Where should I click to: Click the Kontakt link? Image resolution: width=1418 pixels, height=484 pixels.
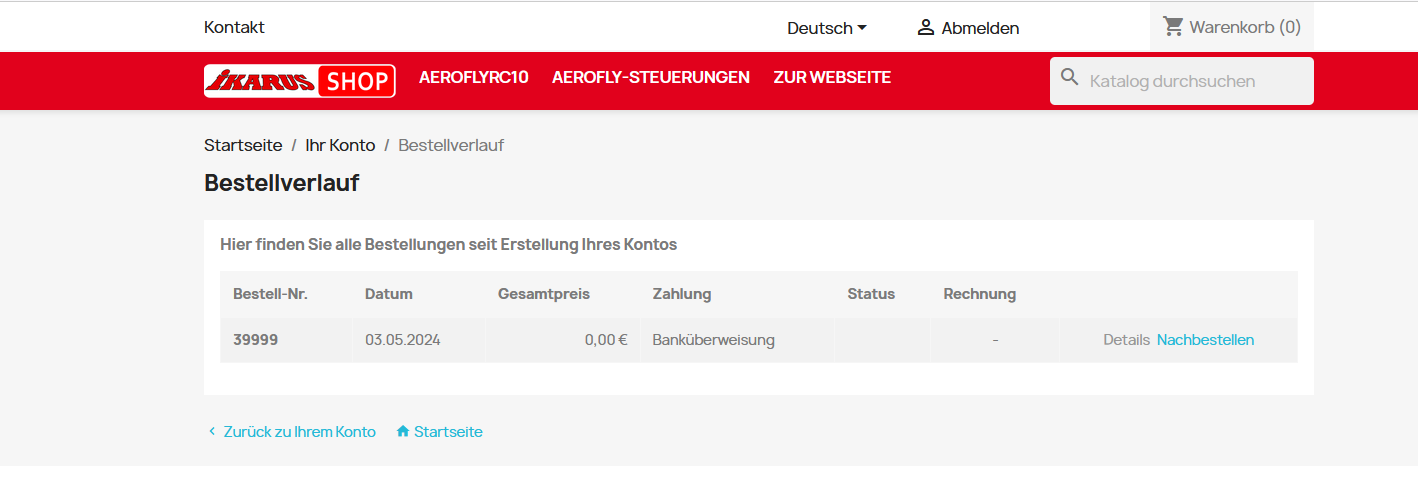click(x=234, y=27)
